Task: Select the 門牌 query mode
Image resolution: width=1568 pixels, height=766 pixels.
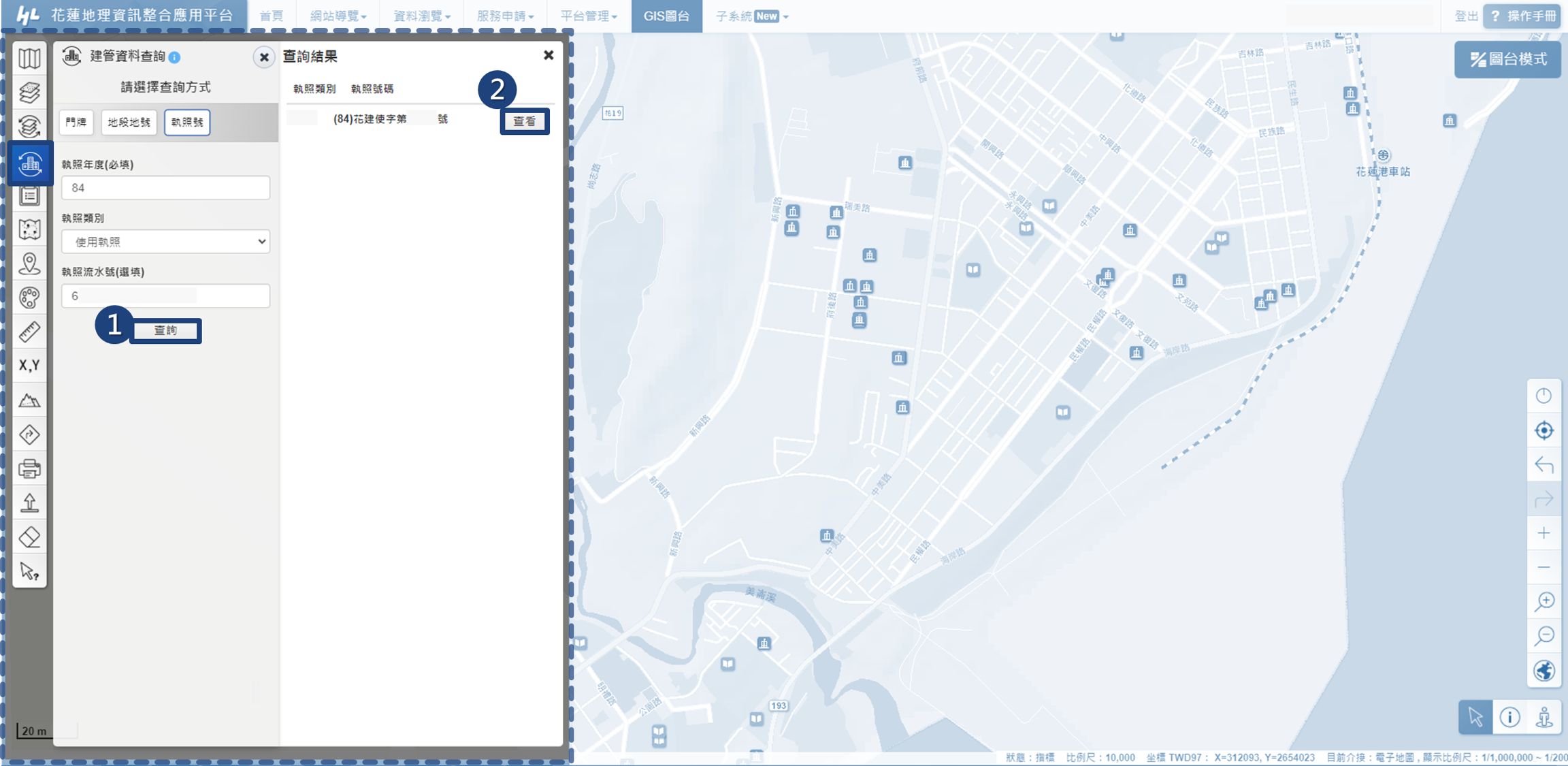Action: (76, 123)
